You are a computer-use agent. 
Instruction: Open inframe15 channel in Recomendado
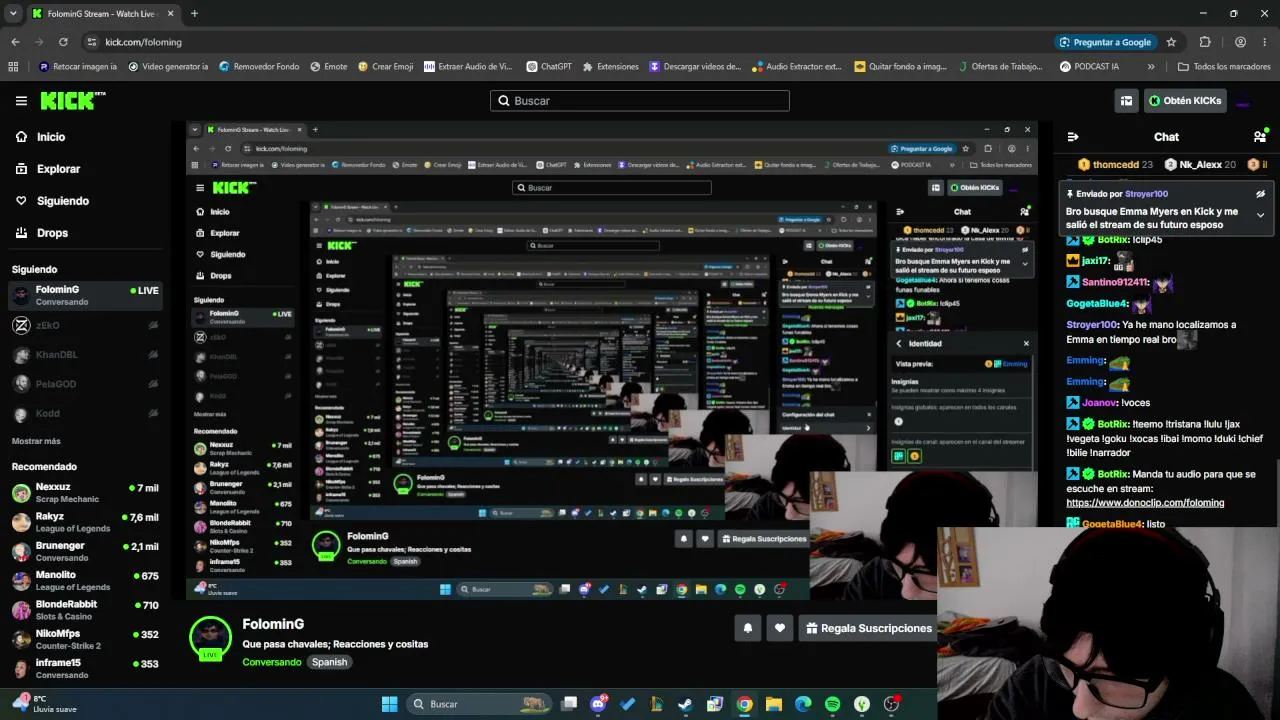[84, 668]
